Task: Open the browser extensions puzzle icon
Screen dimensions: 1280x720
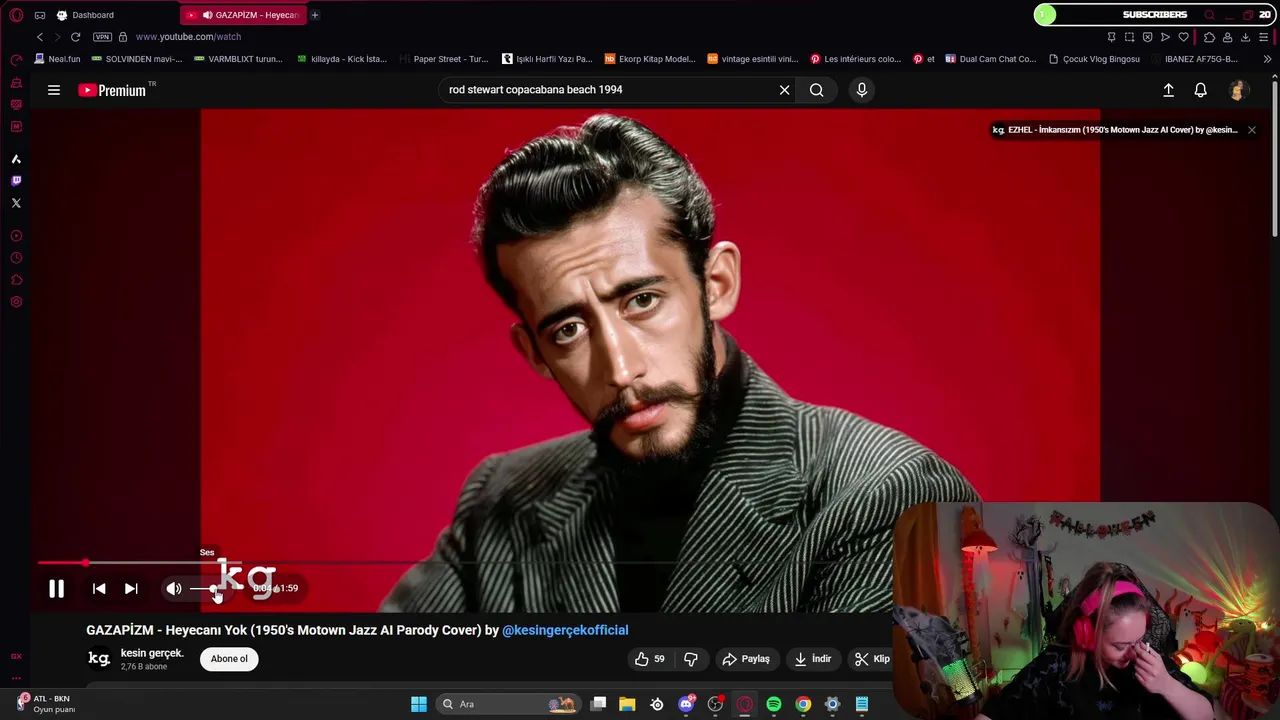Action: [x=1209, y=37]
